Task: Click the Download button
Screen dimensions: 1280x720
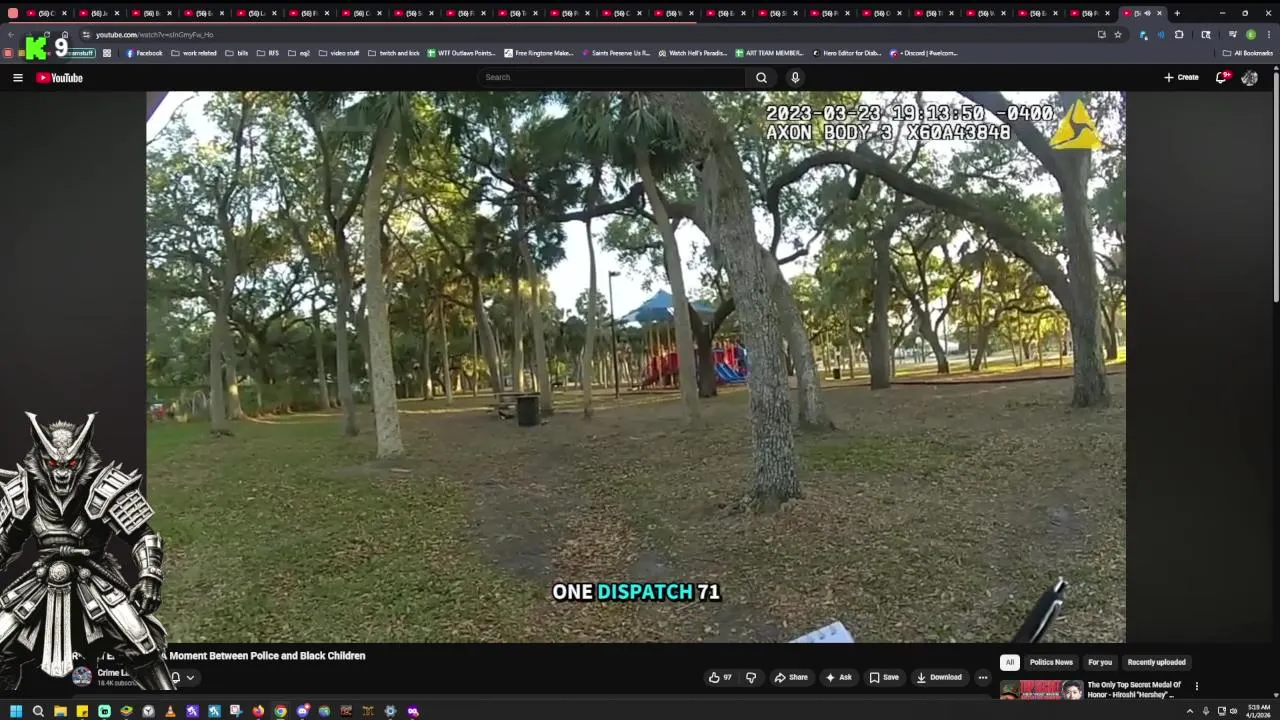Action: point(939,677)
